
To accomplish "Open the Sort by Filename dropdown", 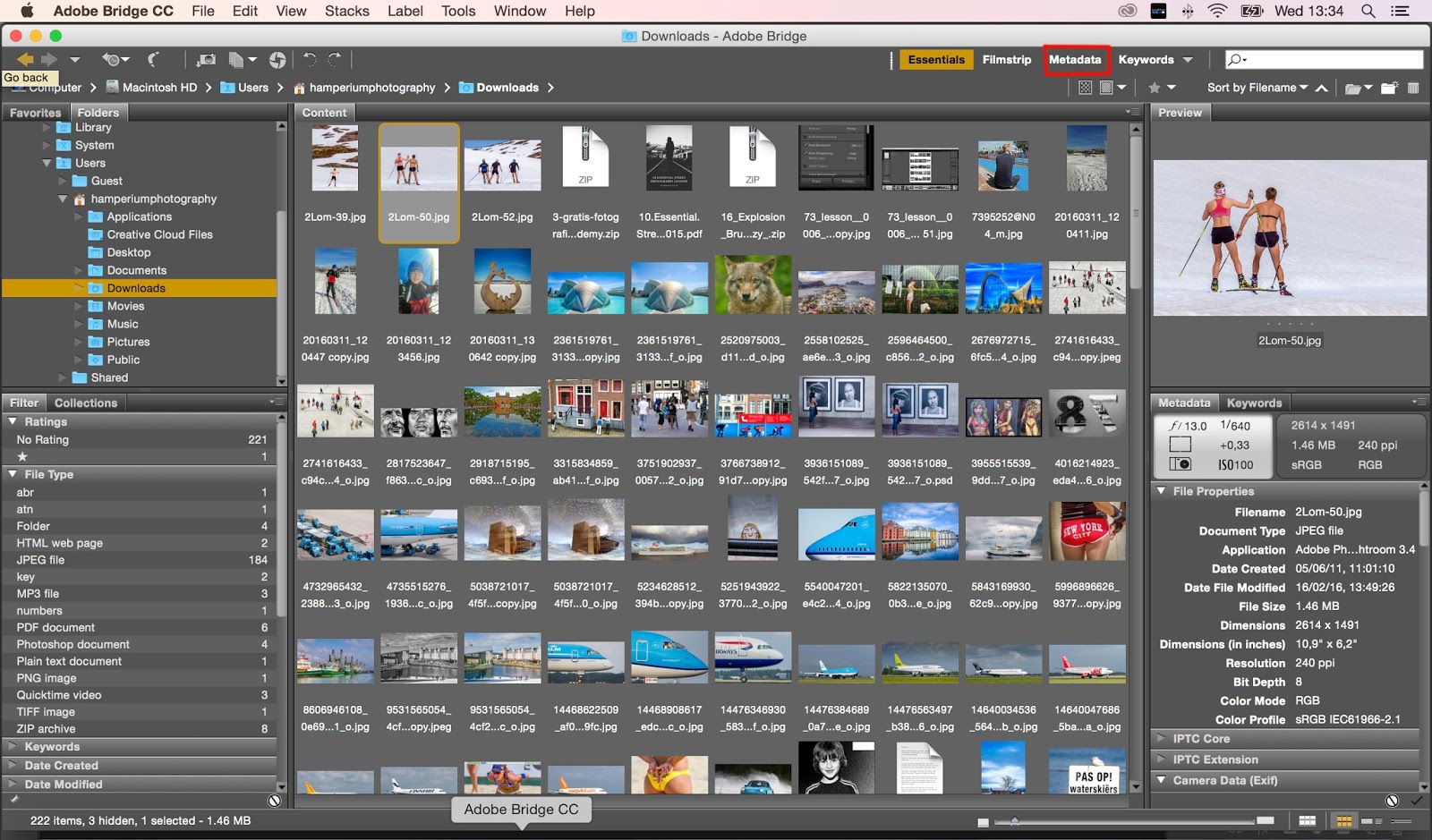I will [x=1253, y=88].
